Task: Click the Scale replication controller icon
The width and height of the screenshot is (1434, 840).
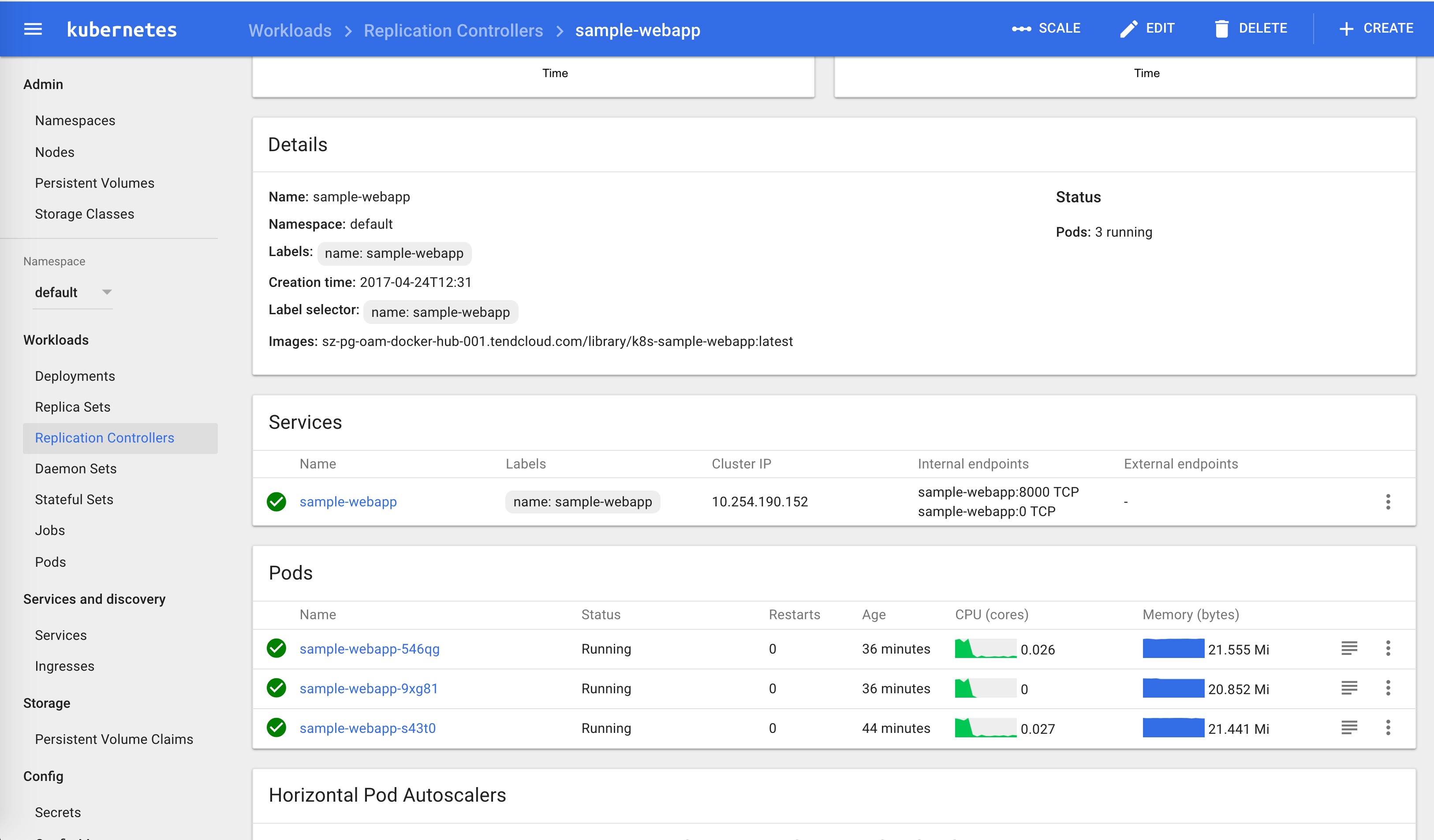Action: click(x=1021, y=29)
